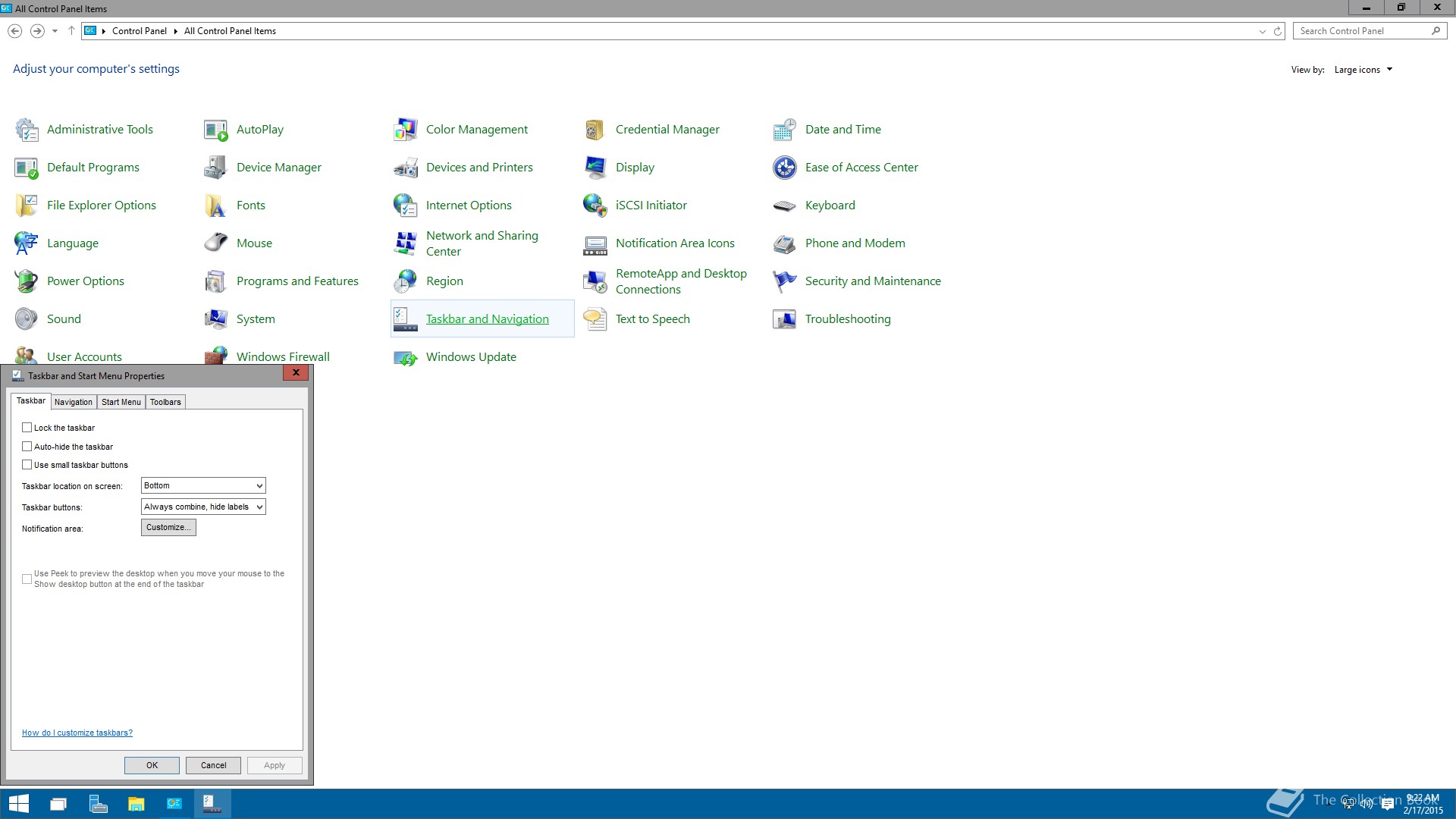Image resolution: width=1456 pixels, height=819 pixels.
Task: Open Administrative Tools icon
Action: coord(27,130)
